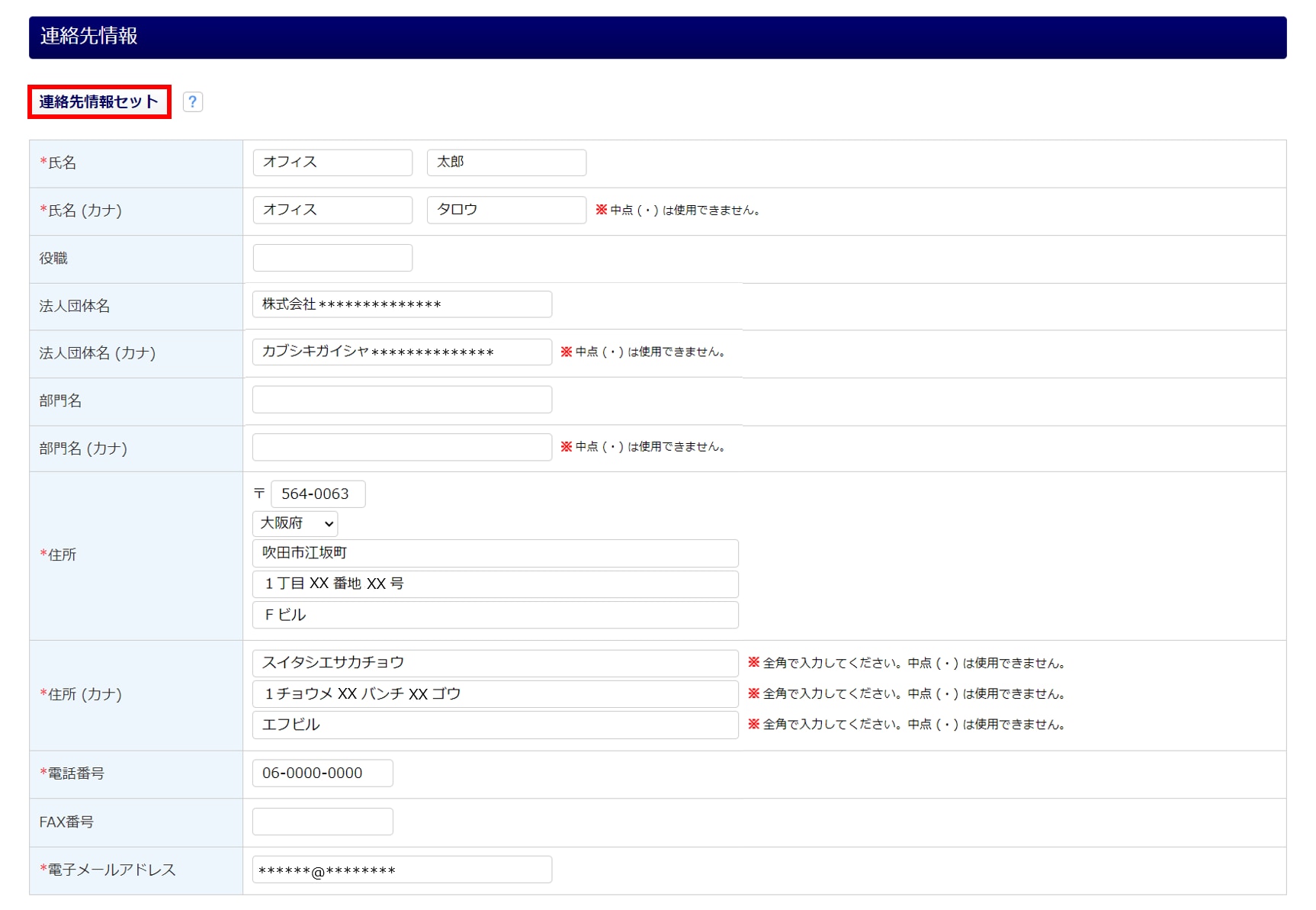Click the 中点 warning note beside タロウ
This screenshot has width=1316, height=910.
[678, 210]
